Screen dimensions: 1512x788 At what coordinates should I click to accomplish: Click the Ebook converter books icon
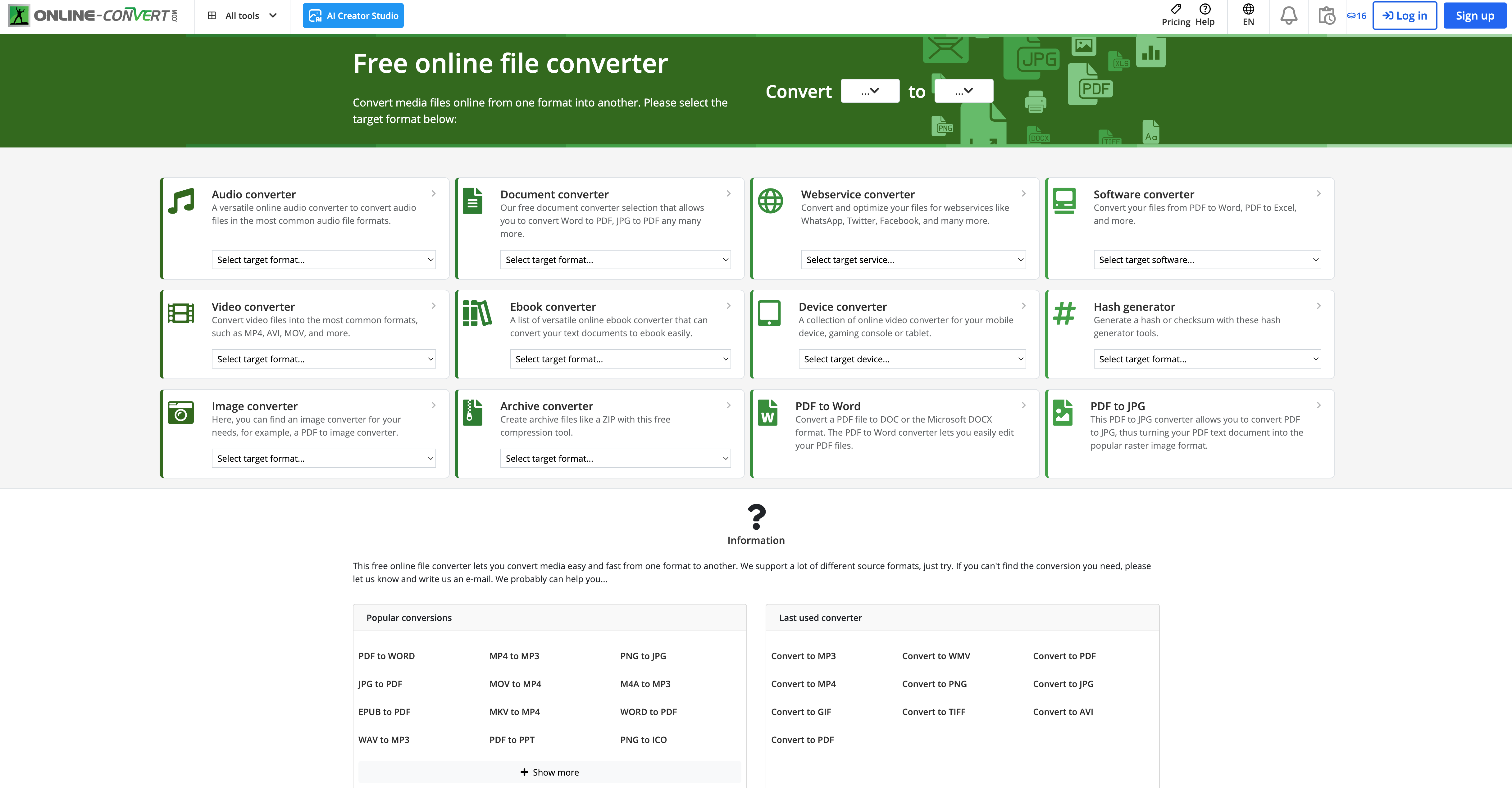(476, 313)
